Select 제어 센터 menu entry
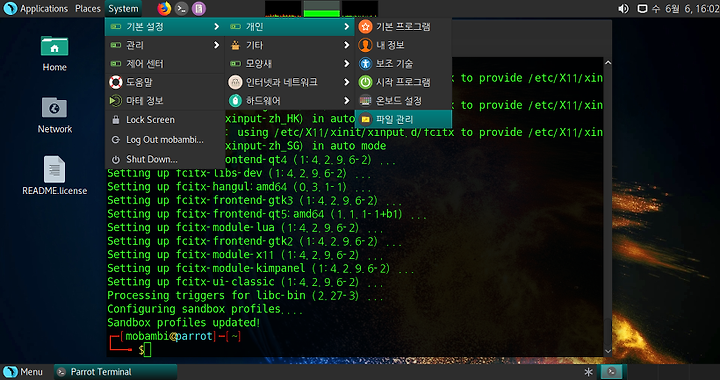Screen dimensions: 720x380 pyautogui.click(x=165, y=63)
